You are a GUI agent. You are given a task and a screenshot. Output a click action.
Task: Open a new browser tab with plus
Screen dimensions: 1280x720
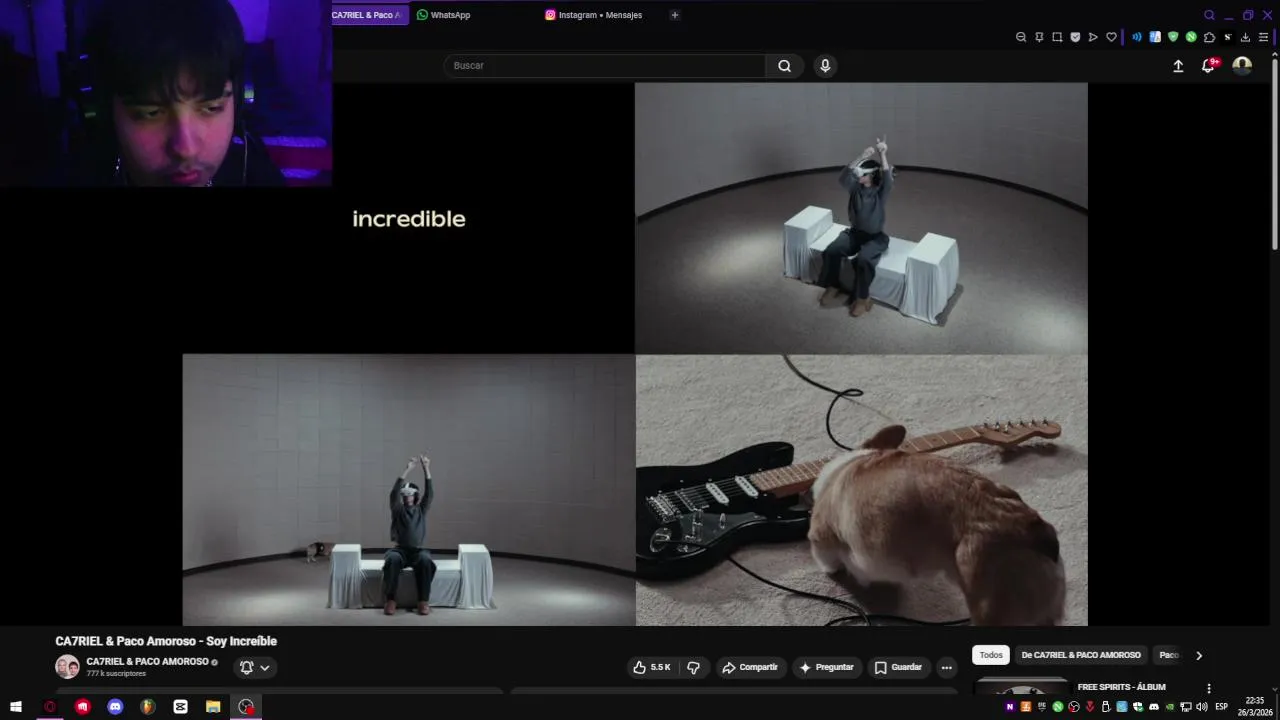675,15
